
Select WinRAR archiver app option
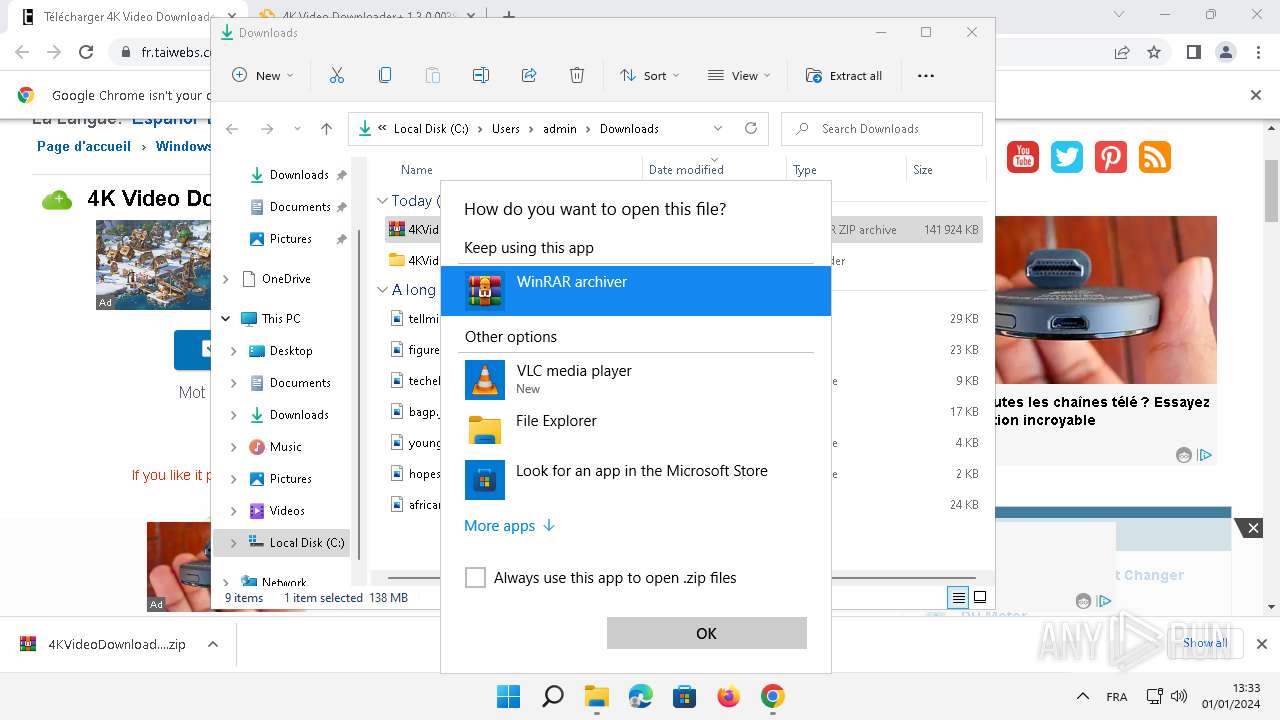pyautogui.click(x=636, y=291)
